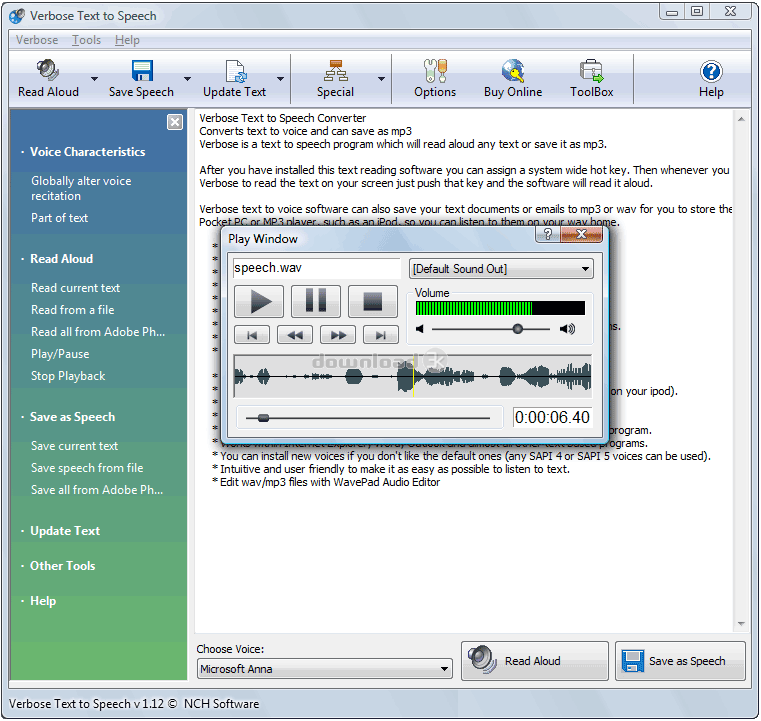Click Read all from Adobe Ph... link
Screen dimensions: 761x721
[98, 332]
